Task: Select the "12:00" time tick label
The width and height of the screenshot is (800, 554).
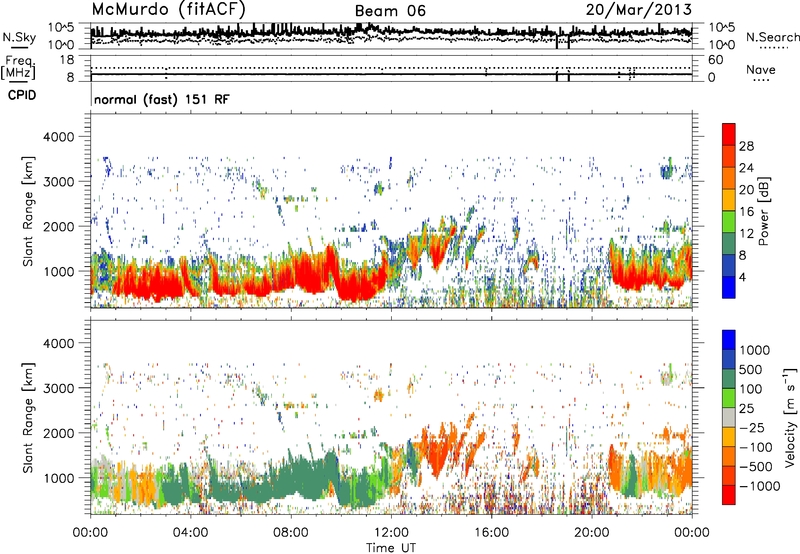Action: pos(391,533)
